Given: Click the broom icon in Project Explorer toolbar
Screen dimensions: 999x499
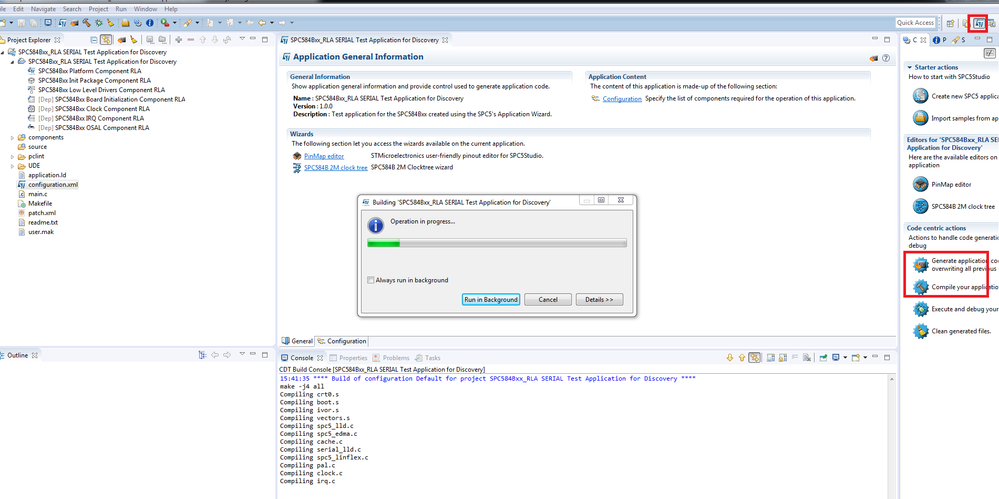Looking at the screenshot, I should click(x=133, y=40).
